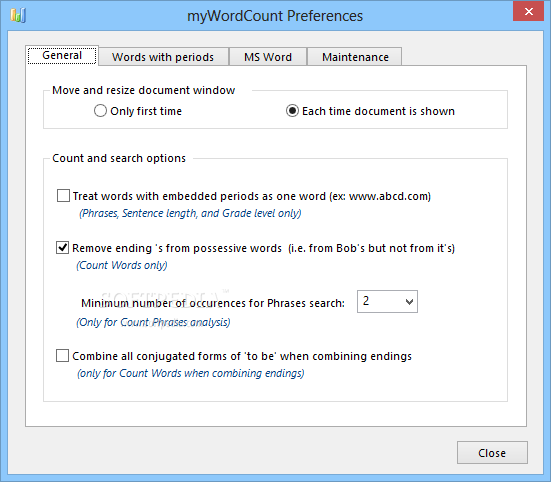Click the 'Minimum number of occurences for Phrases search:' label
The image size is (551, 482).
[x=213, y=303]
